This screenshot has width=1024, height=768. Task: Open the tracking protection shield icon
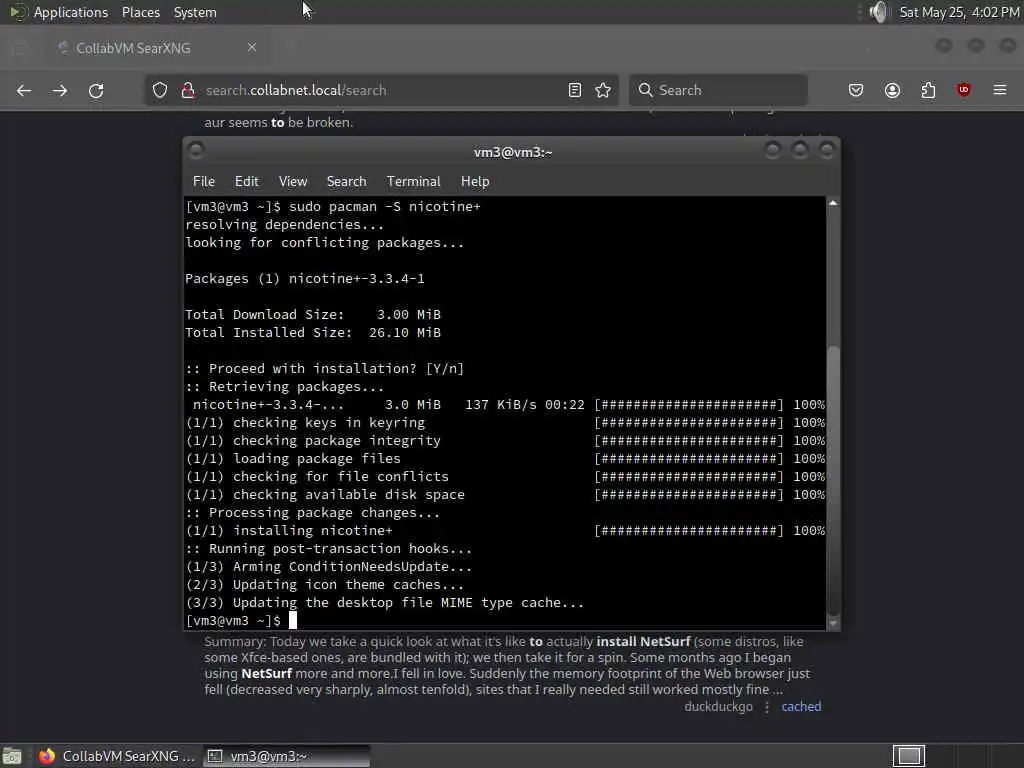[x=160, y=90]
